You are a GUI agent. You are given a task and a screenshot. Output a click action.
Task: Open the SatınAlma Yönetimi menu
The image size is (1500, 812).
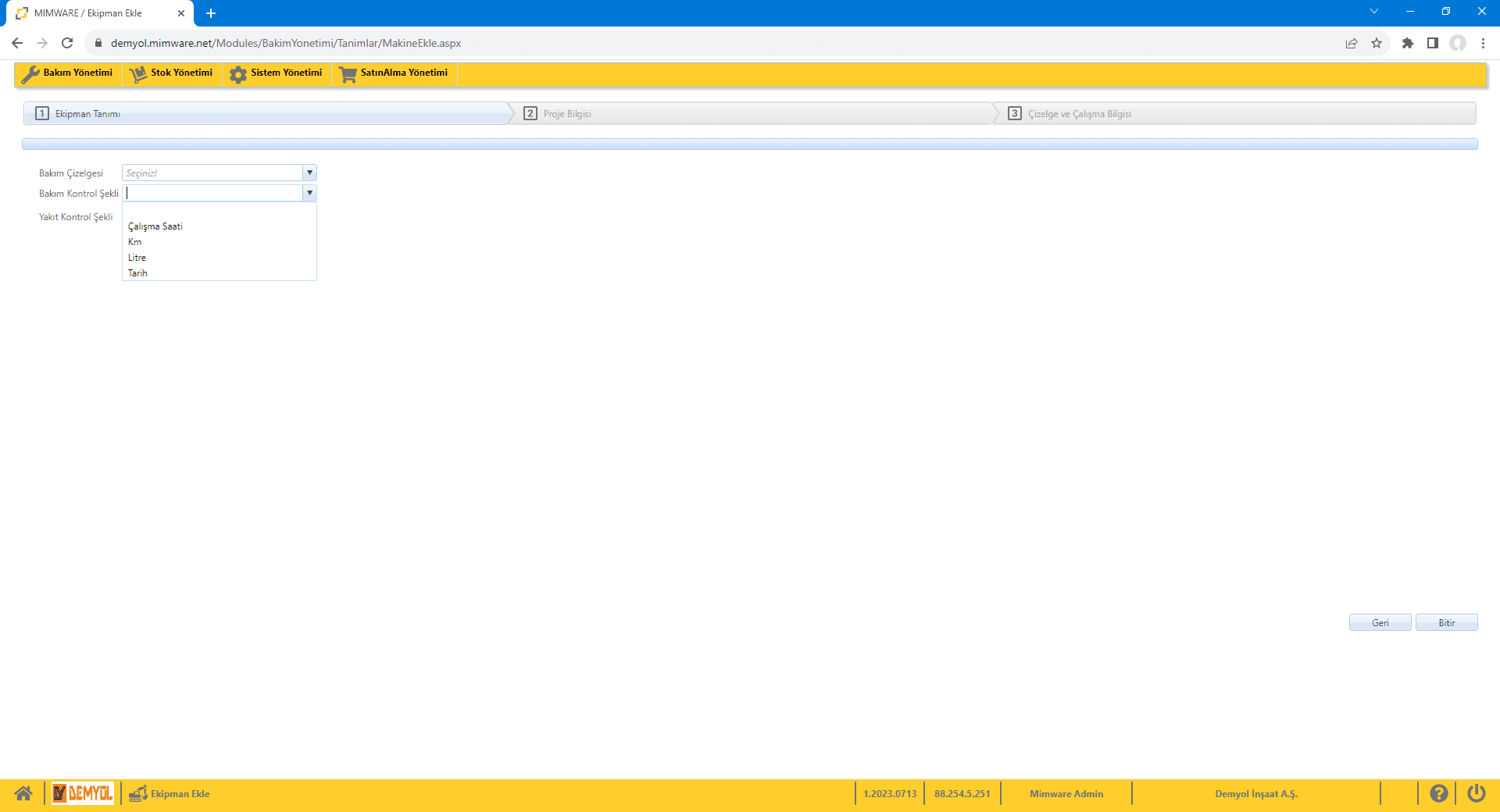pyautogui.click(x=394, y=73)
